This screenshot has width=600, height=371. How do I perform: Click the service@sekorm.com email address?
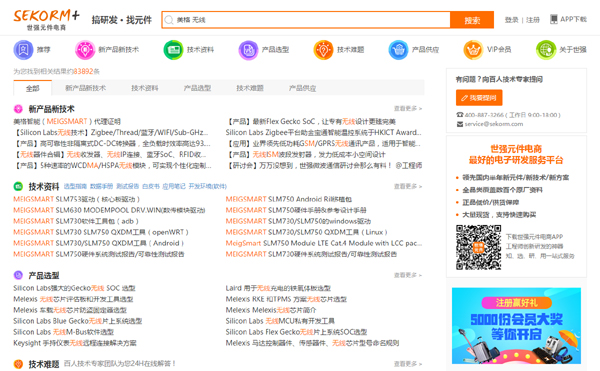click(494, 124)
